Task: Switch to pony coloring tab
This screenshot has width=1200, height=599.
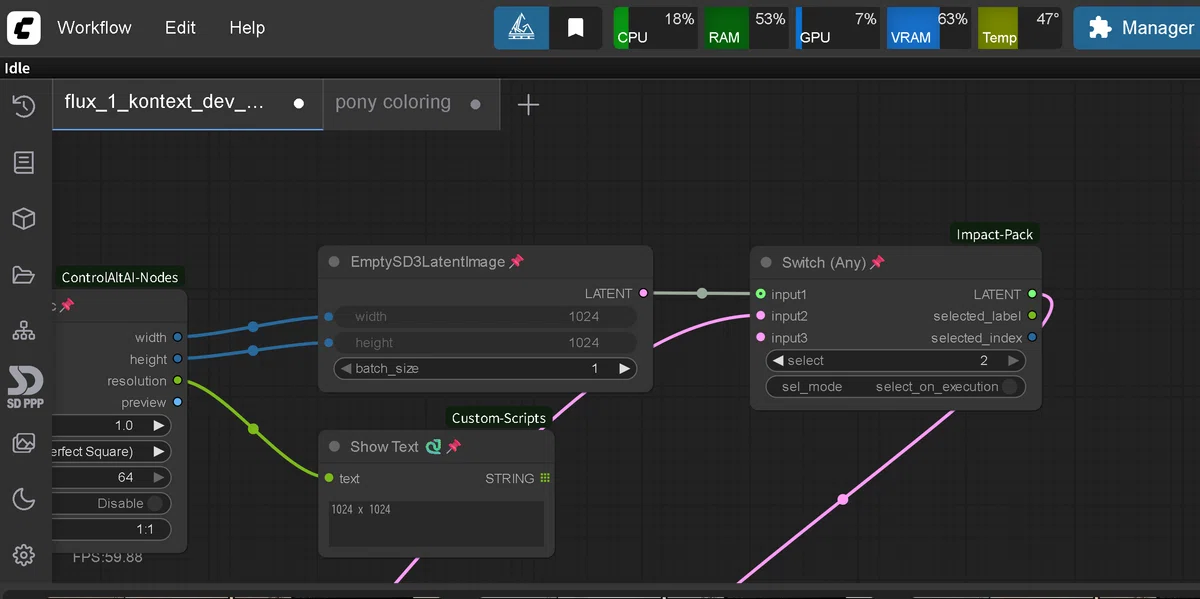Action: pos(411,103)
